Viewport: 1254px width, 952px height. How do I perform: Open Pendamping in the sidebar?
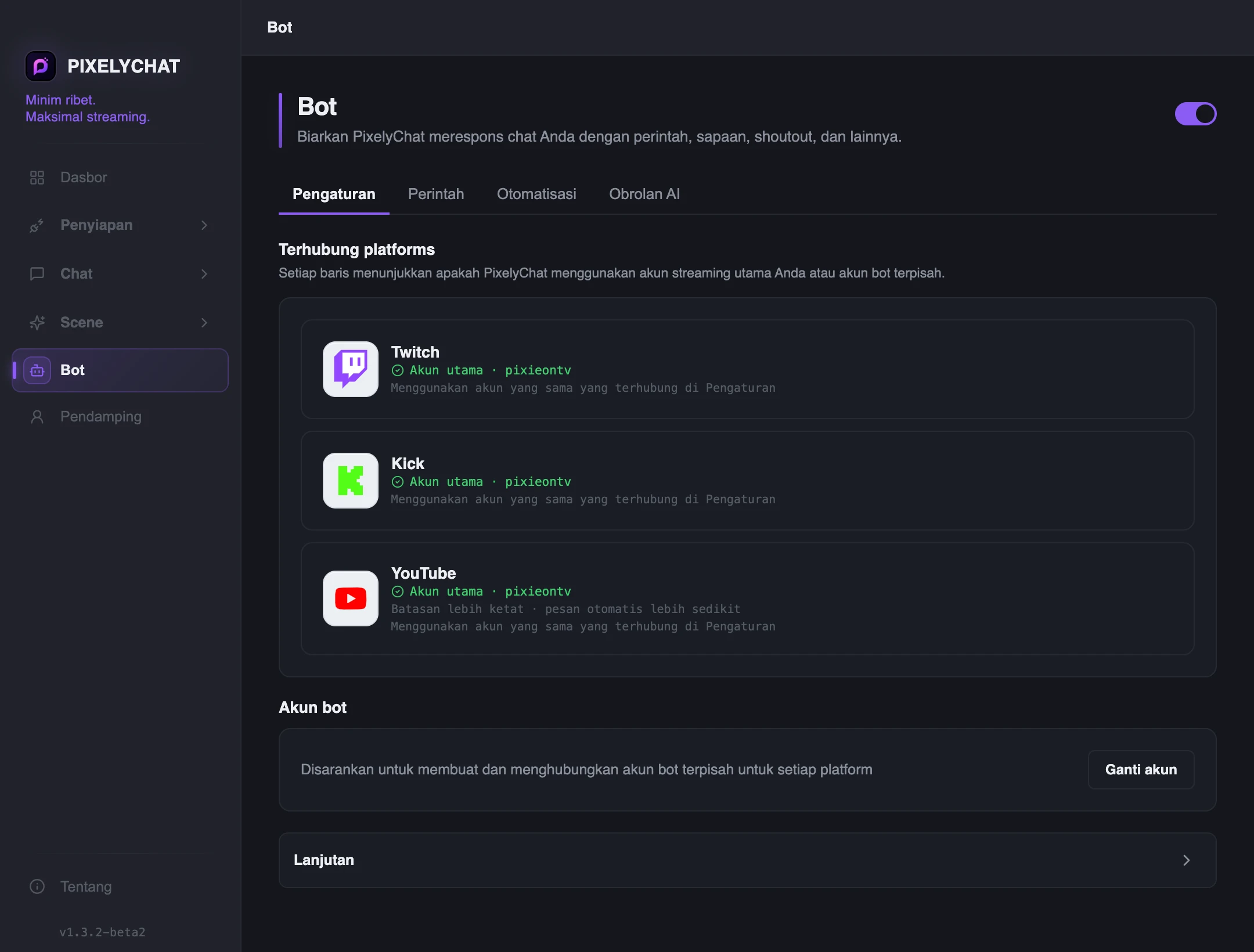[x=120, y=417]
